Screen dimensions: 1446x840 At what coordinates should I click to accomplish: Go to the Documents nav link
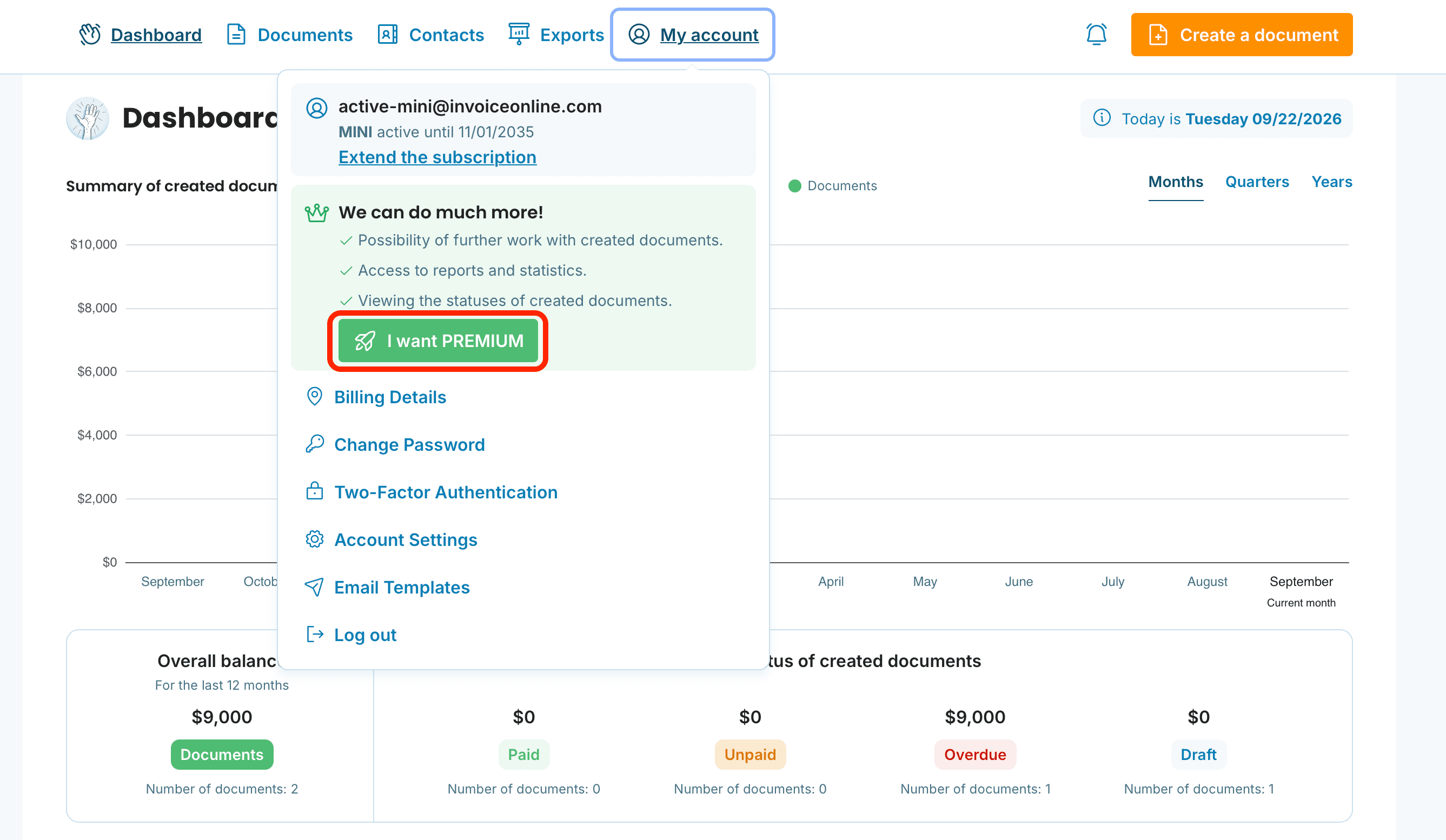(304, 35)
